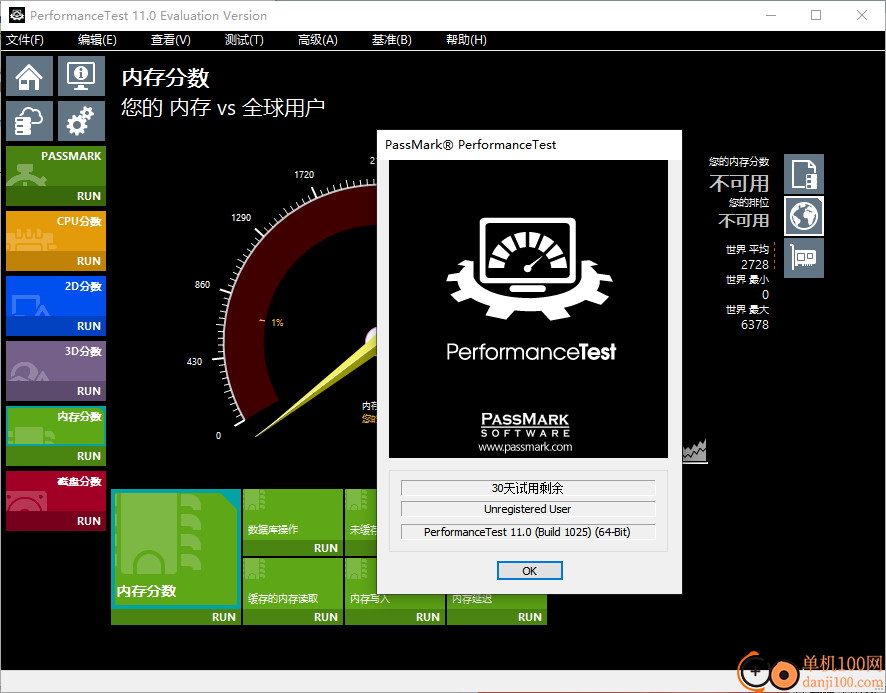The width and height of the screenshot is (886, 693).
Task: Select the 2D分数 tile
Action: click(56, 297)
